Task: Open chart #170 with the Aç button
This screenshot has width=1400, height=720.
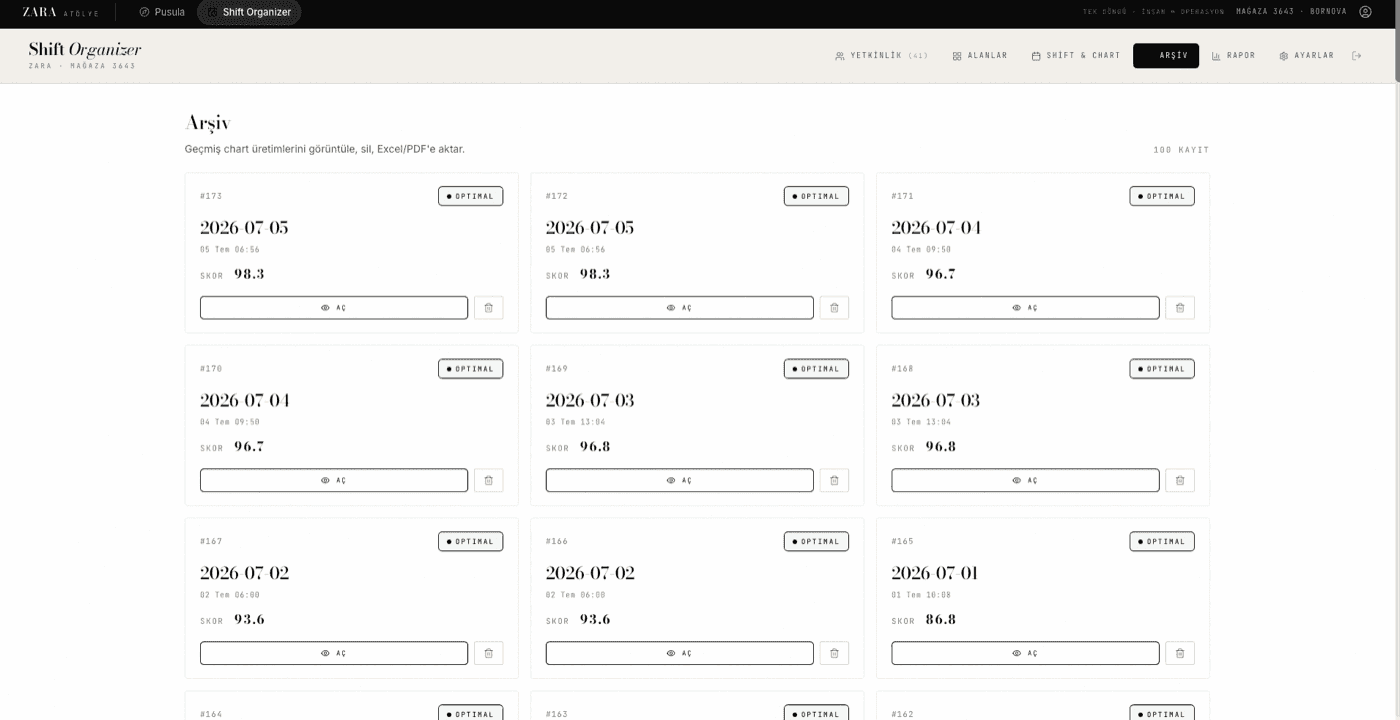Action: [x=334, y=481]
